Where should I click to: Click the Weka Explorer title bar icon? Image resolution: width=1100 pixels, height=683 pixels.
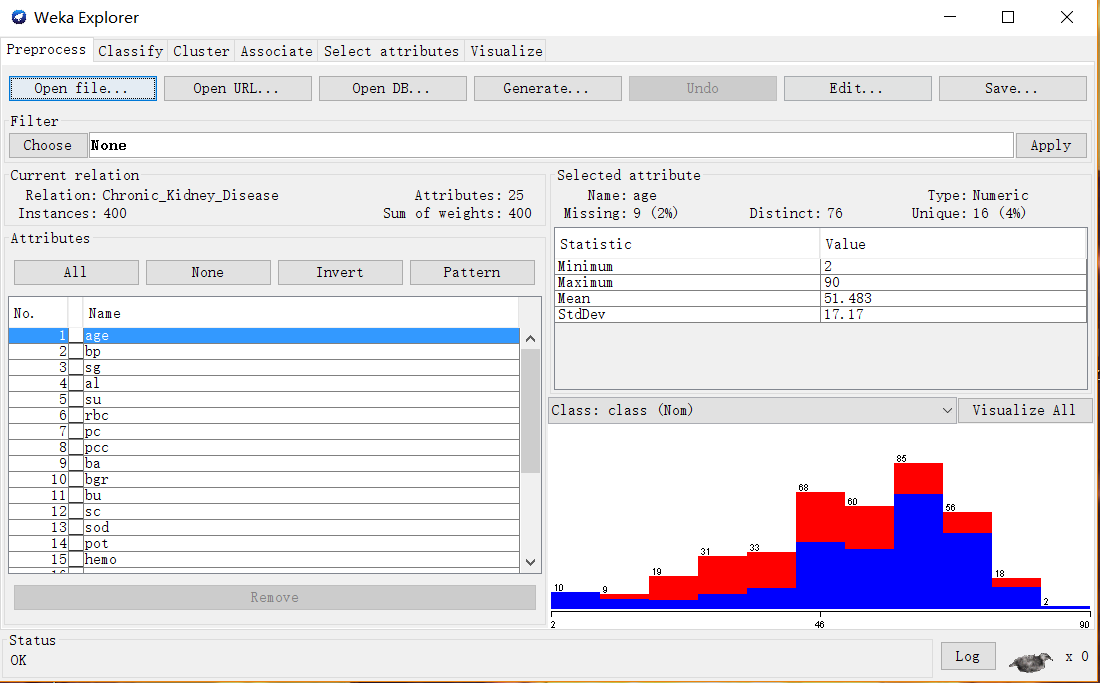point(18,18)
